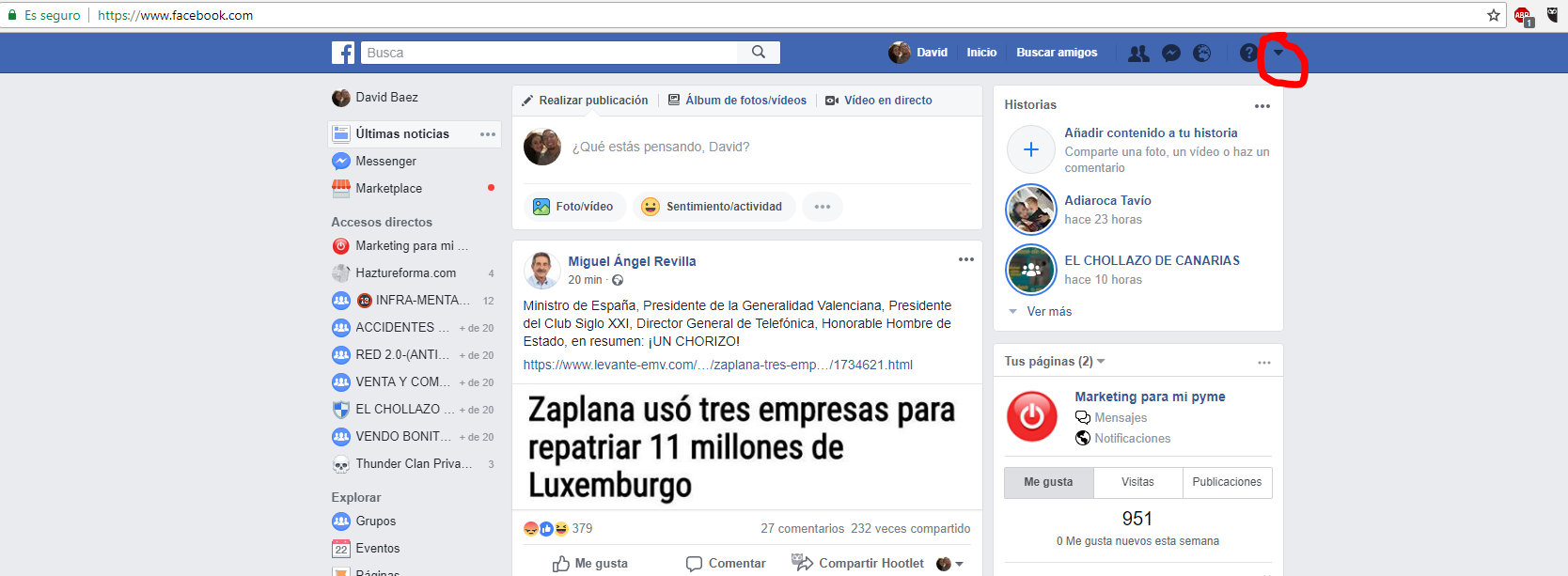Open share audience selector beside Compartir Hootlet
The image size is (1568, 576).
(x=950, y=564)
